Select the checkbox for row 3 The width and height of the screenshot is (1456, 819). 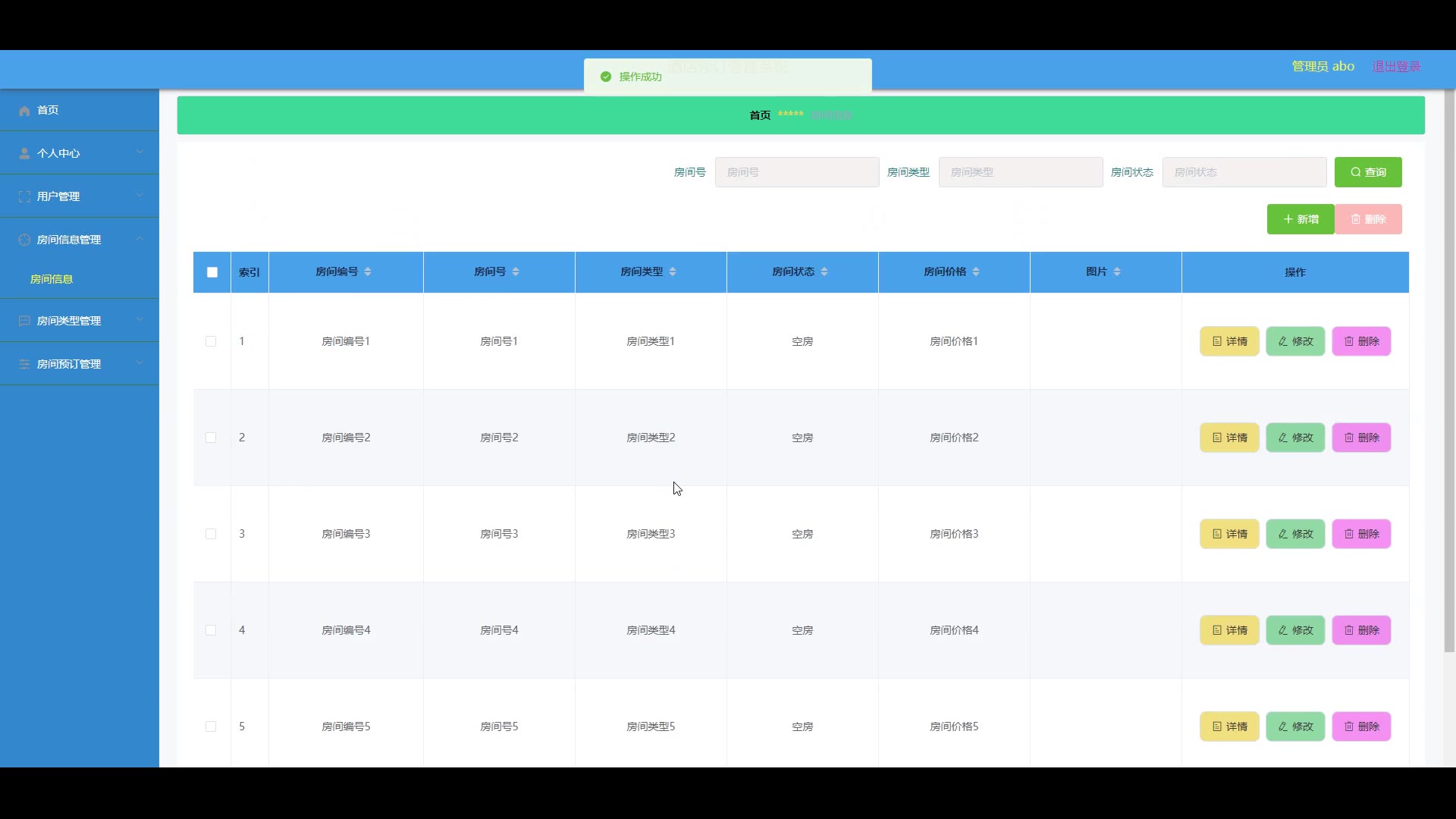pyautogui.click(x=211, y=535)
